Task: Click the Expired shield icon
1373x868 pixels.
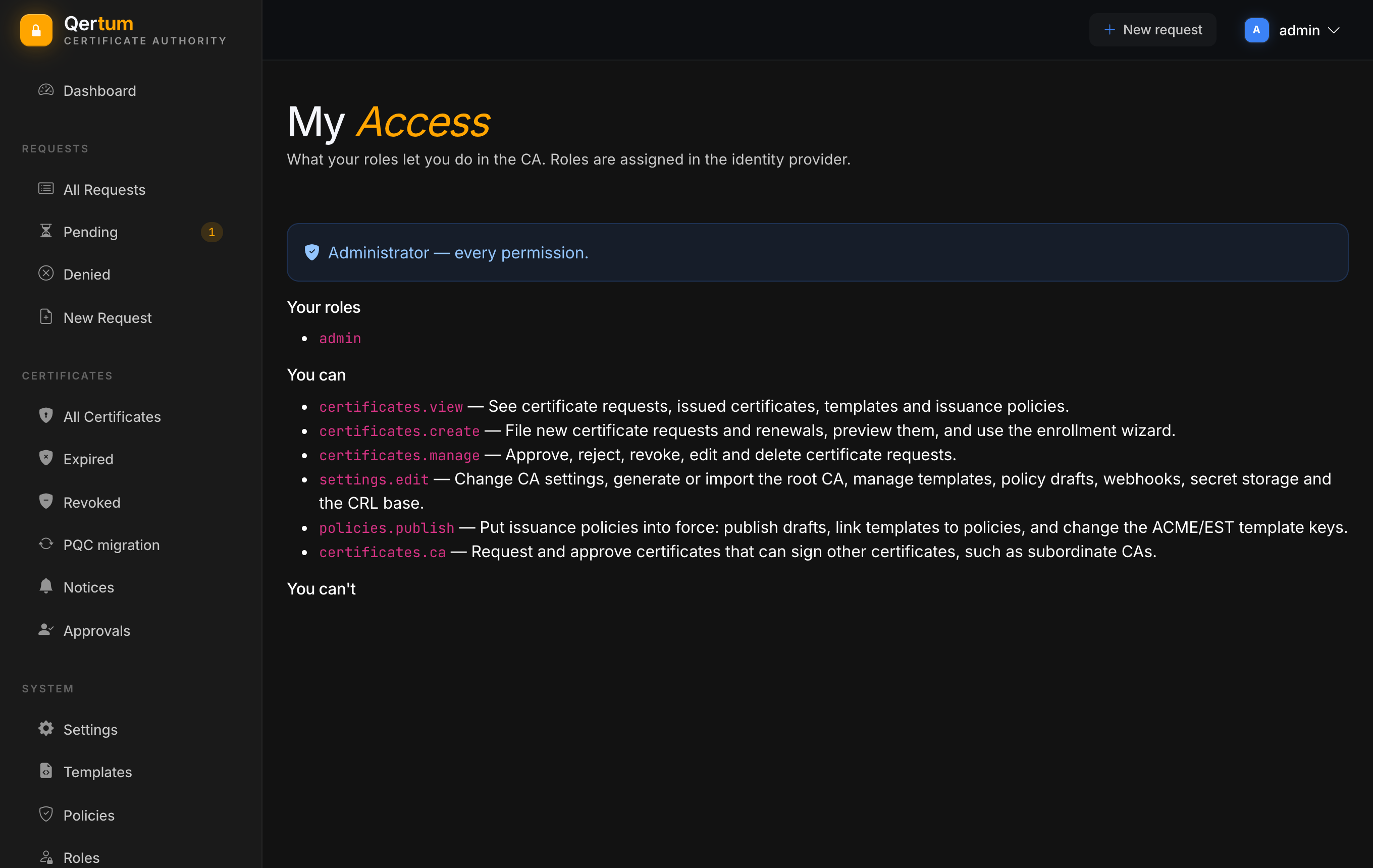Action: [45, 458]
